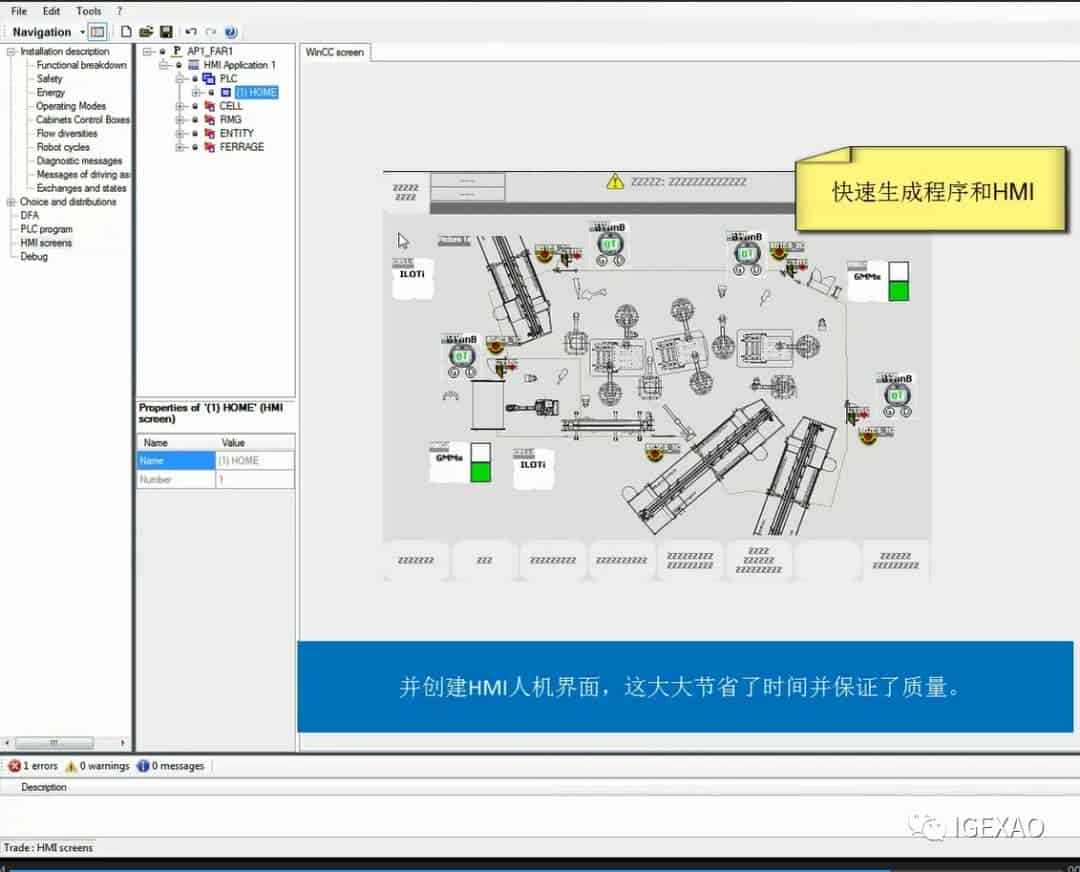The width and height of the screenshot is (1080, 872).
Task: Click the upper-left ILOTi box in HMI
Action: 413,278
